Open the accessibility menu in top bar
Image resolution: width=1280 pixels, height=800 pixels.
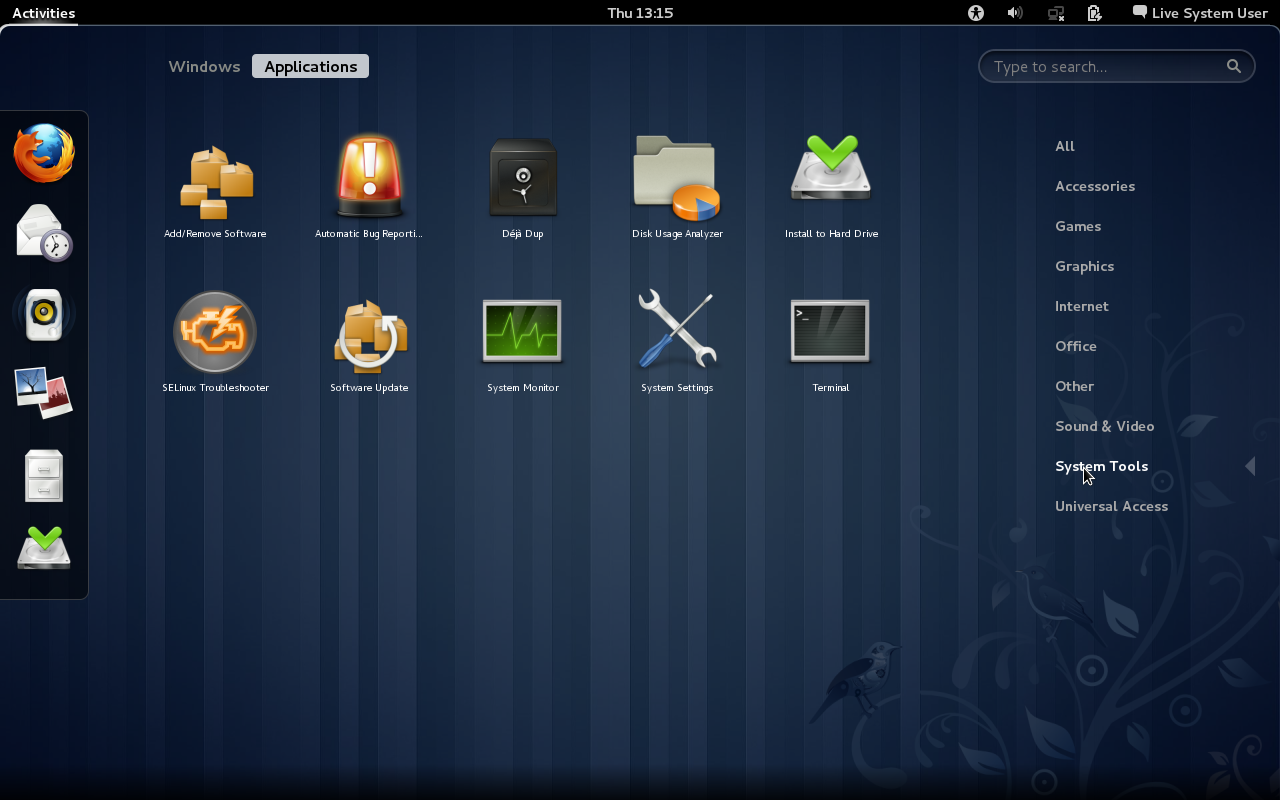pyautogui.click(x=975, y=13)
